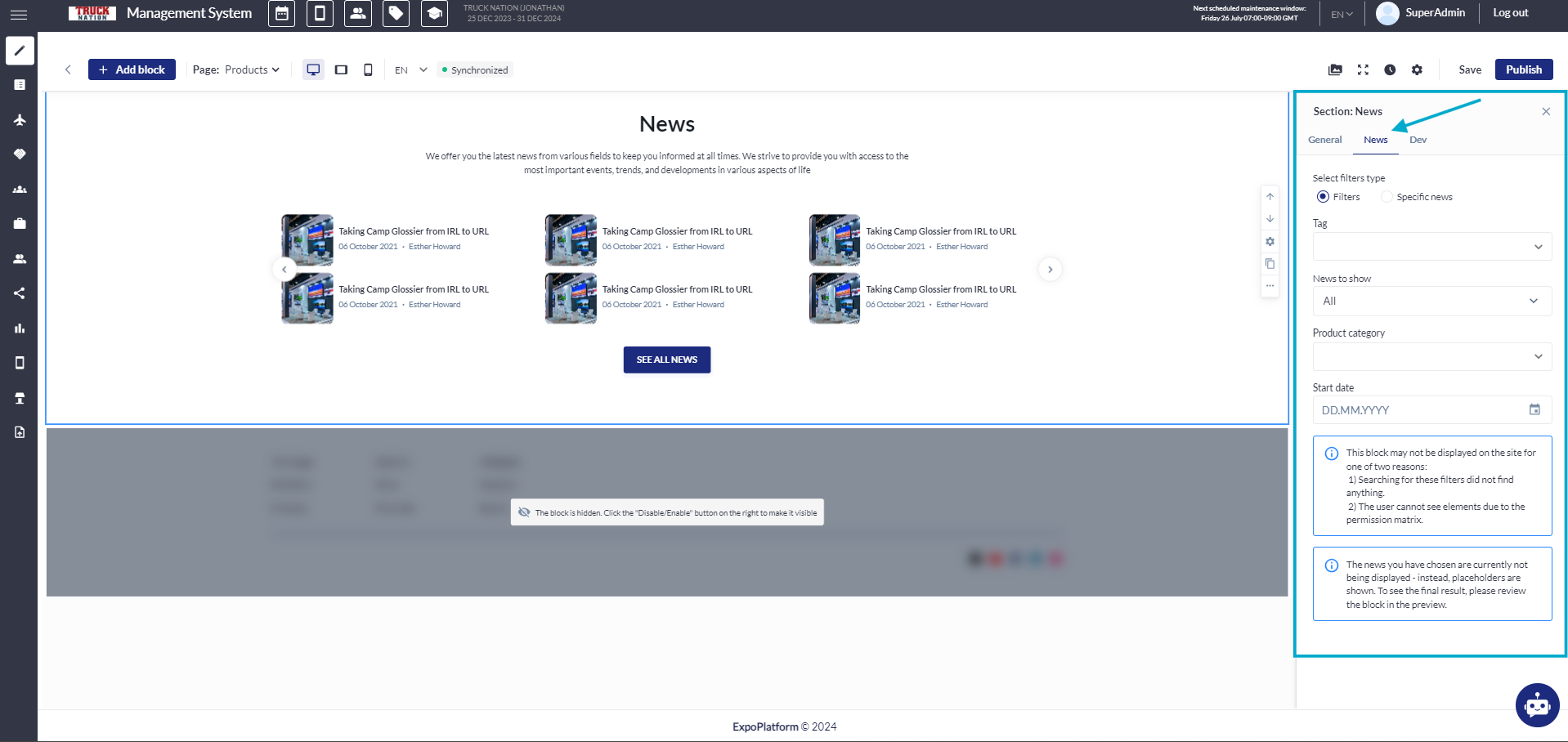Move the News block down
Screen dimensions: 1568x742
point(1270,219)
